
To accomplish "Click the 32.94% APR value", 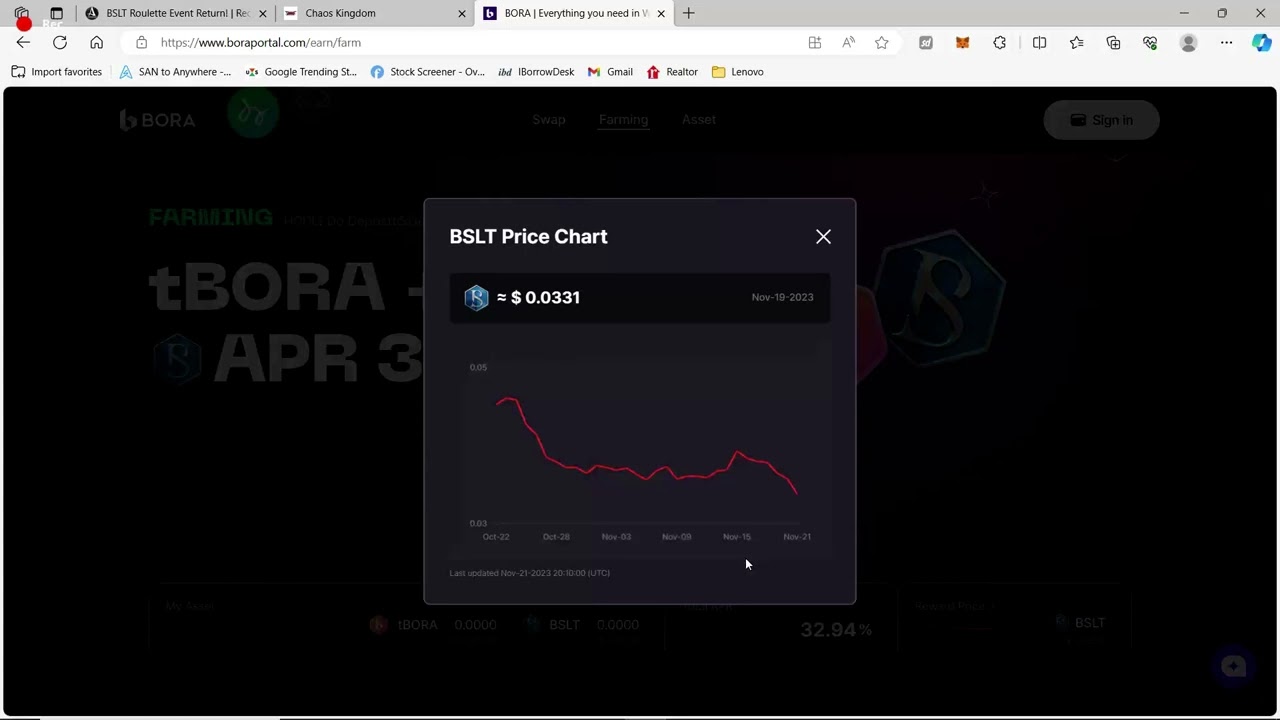I will click(x=836, y=630).
